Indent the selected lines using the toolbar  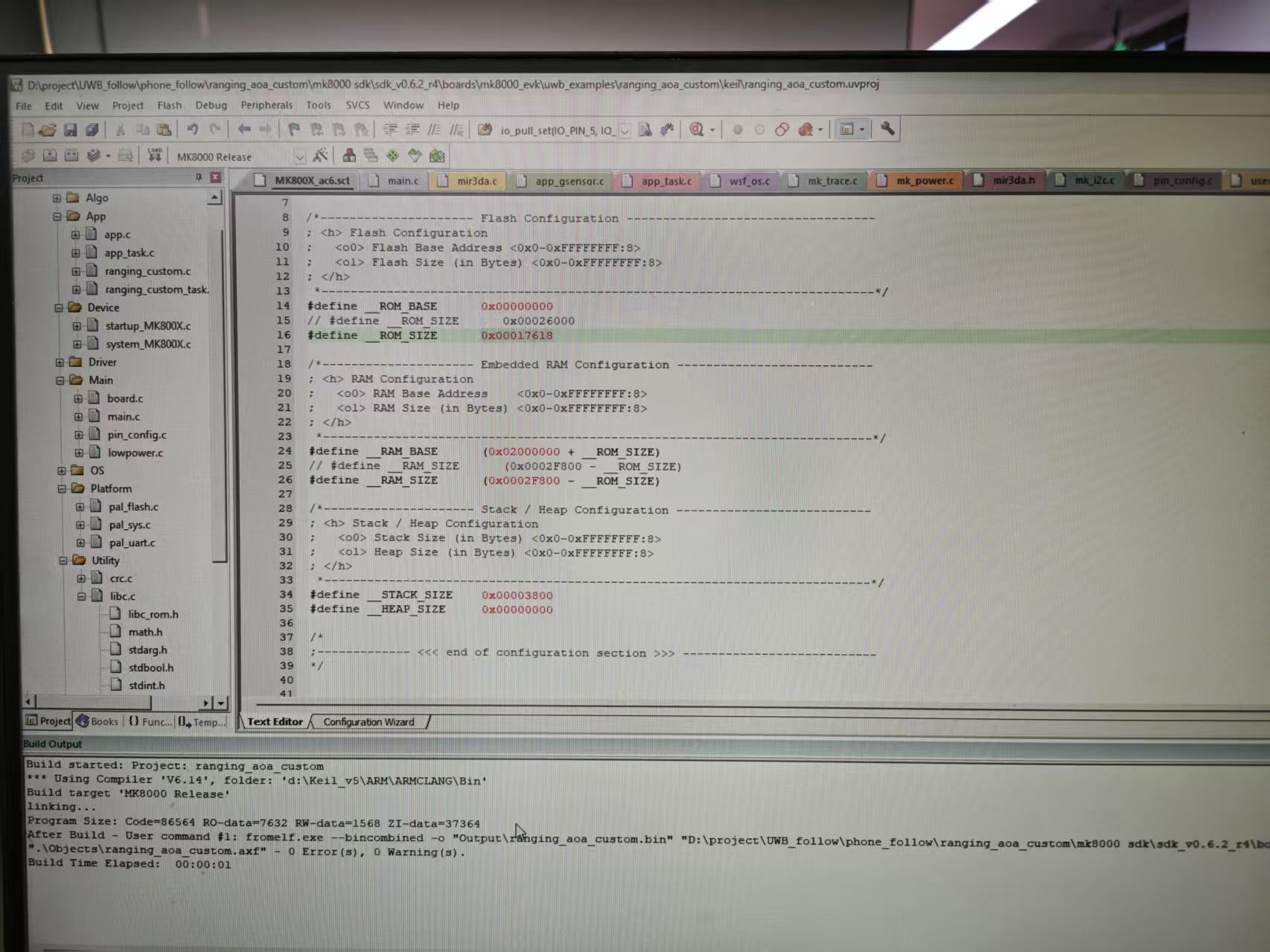point(390,130)
